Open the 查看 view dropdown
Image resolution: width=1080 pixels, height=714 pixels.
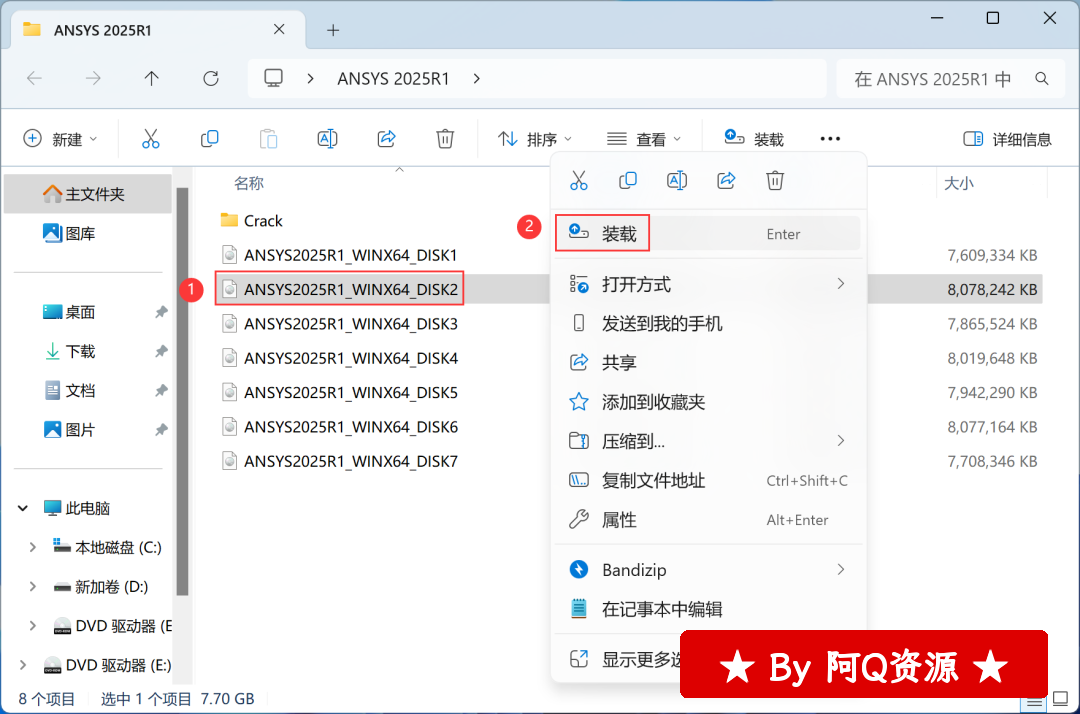[644, 139]
